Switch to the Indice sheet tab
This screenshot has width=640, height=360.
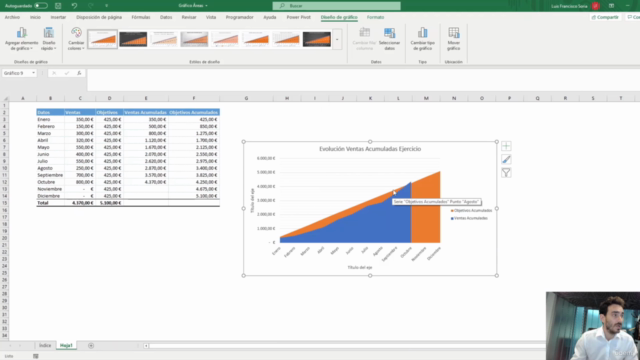[x=45, y=346]
